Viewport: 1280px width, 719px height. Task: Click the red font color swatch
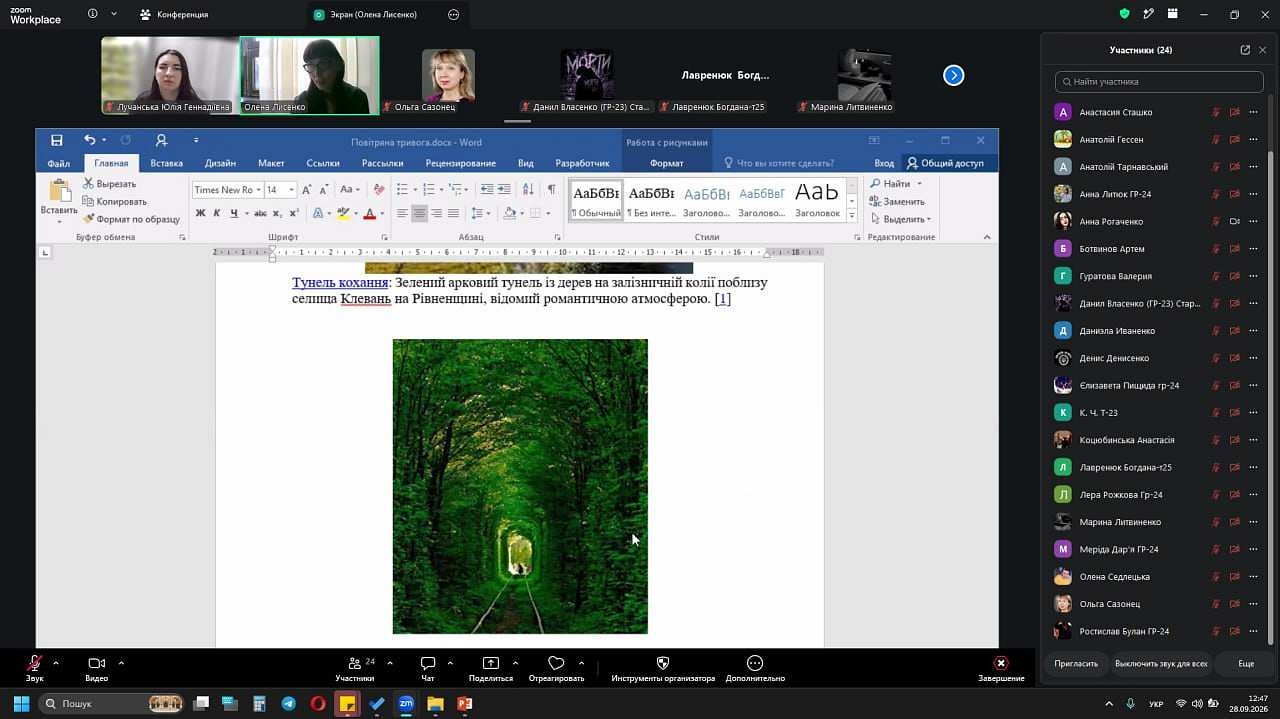tap(369, 213)
